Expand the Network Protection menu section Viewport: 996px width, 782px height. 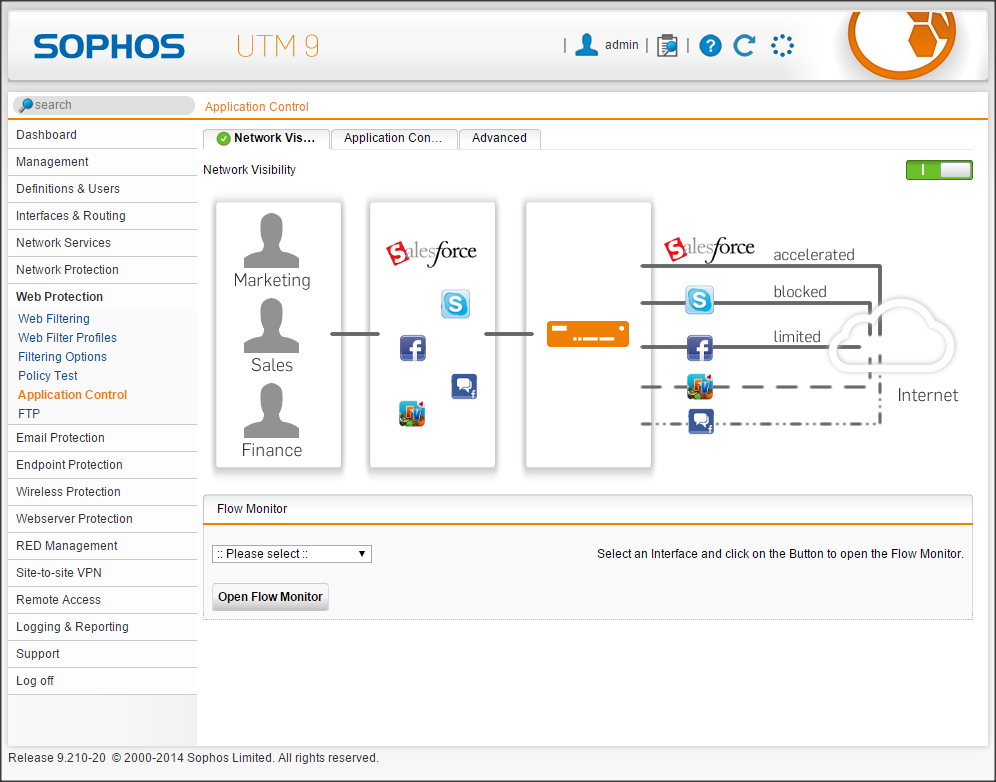67,270
